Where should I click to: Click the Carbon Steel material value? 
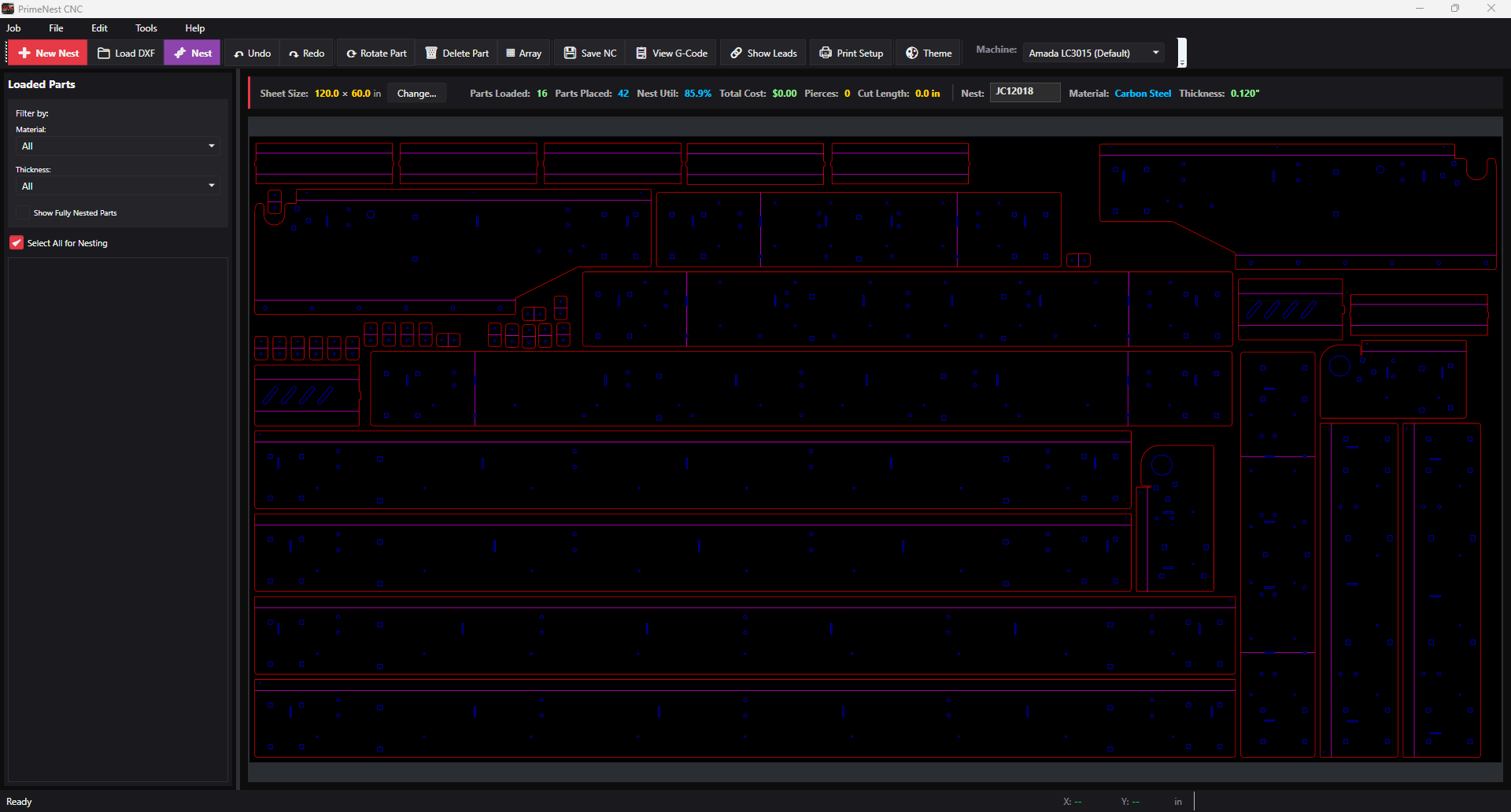[1143, 93]
